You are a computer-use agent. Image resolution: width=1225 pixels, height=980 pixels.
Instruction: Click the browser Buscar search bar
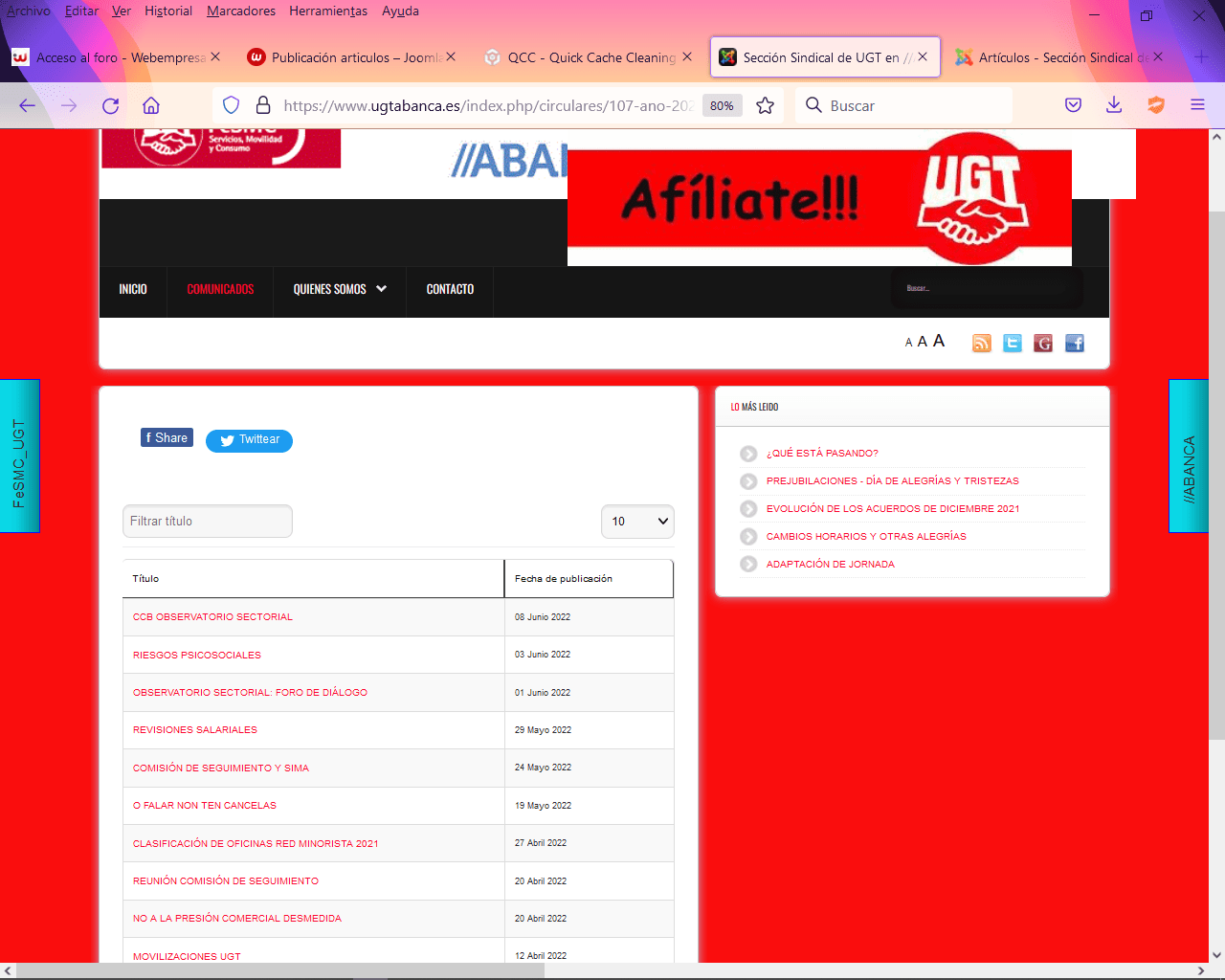coord(903,105)
